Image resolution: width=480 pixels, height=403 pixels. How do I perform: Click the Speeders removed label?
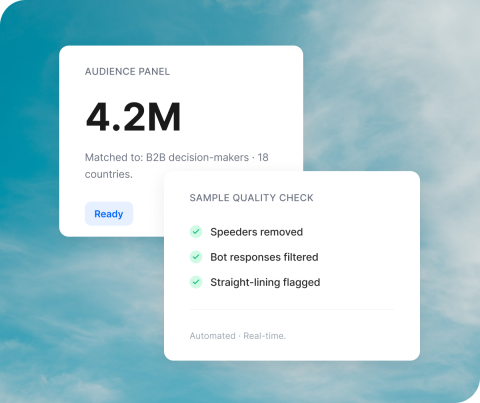click(x=257, y=232)
